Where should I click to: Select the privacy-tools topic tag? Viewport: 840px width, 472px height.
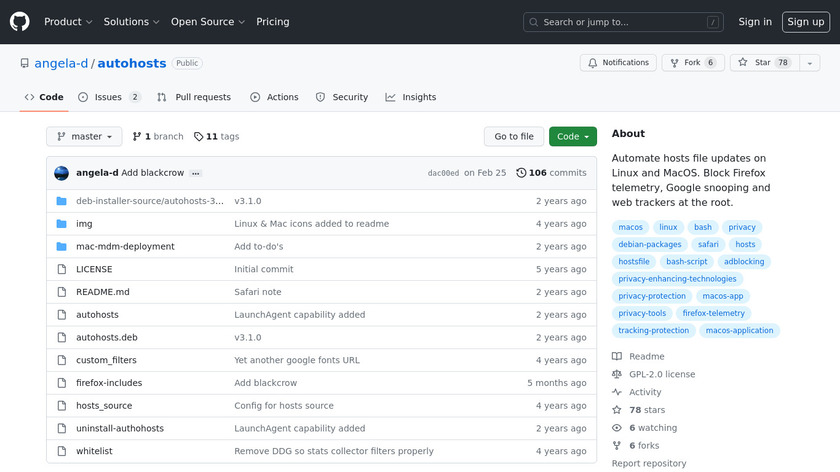click(642, 313)
